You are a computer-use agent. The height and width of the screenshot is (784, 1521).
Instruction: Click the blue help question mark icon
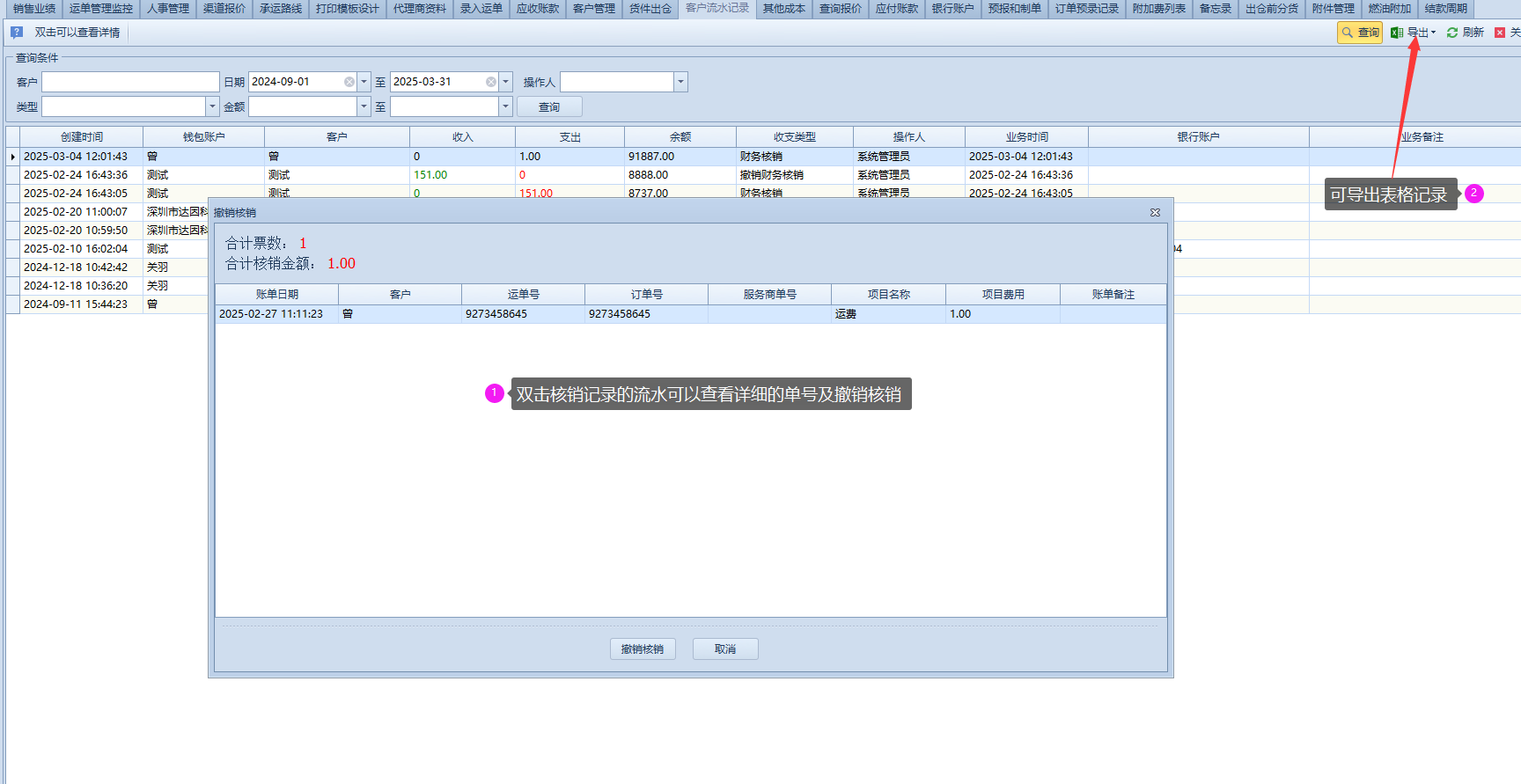[x=17, y=33]
